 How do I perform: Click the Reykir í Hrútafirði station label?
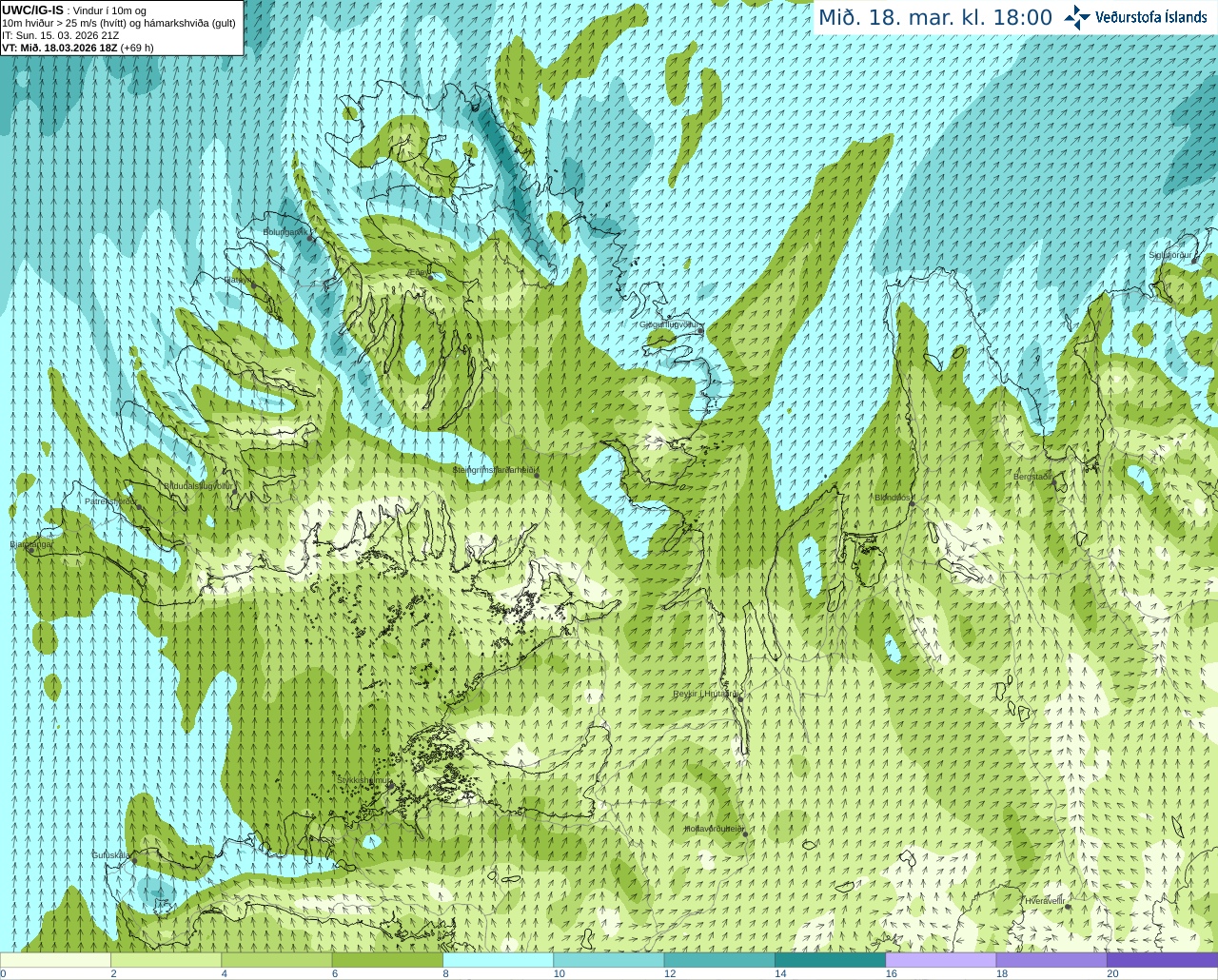pyautogui.click(x=706, y=694)
